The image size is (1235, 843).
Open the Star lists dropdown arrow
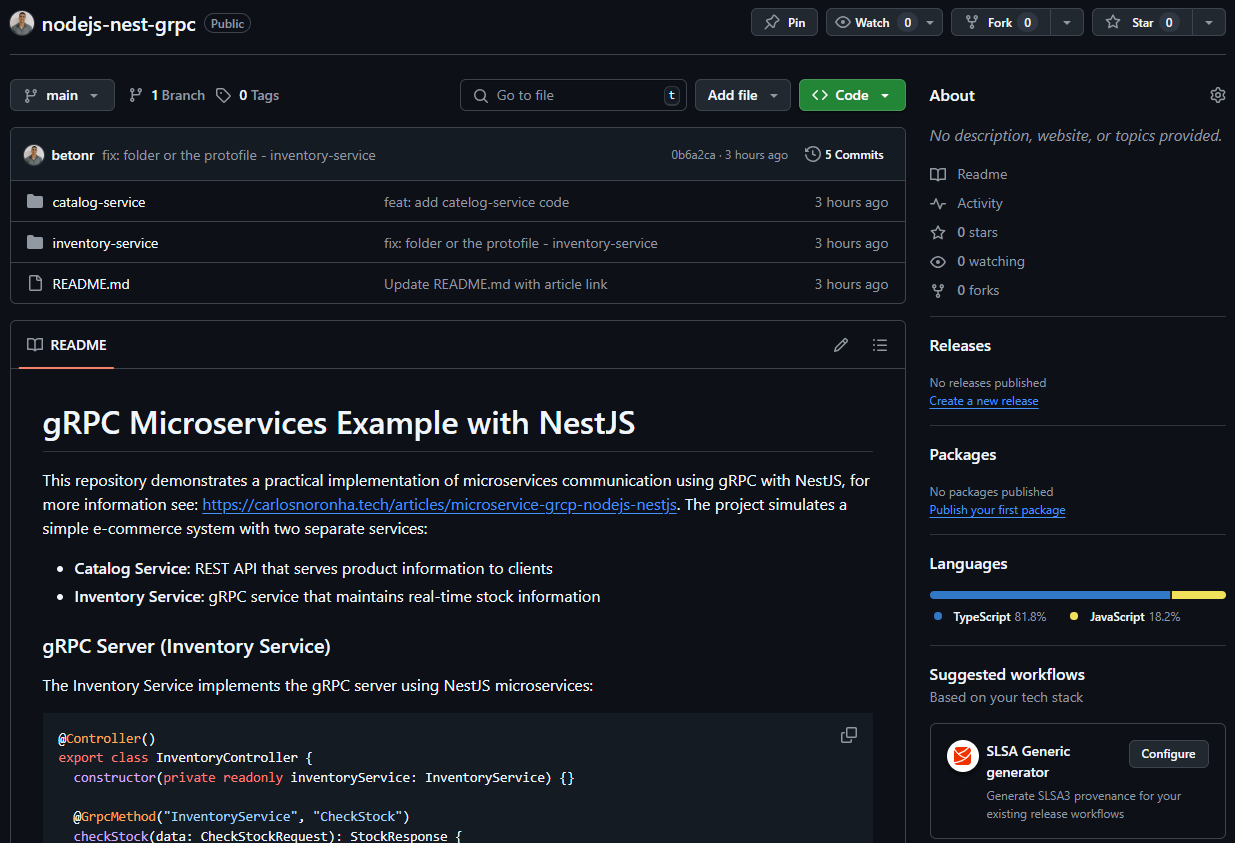pos(1209,22)
